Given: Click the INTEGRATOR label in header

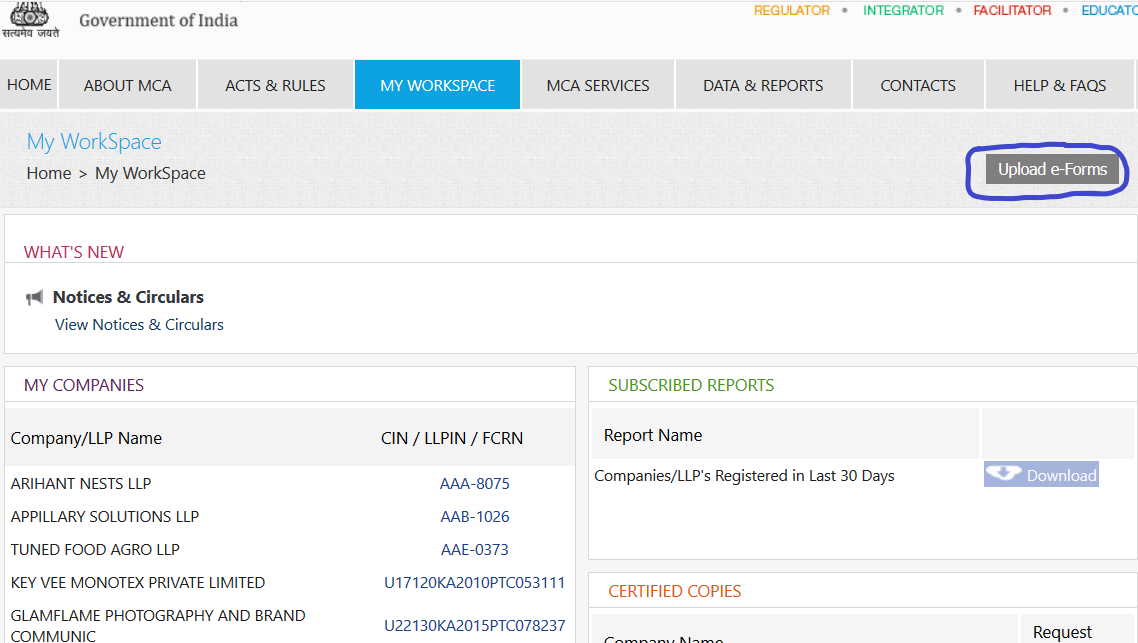Looking at the screenshot, I should click(903, 10).
